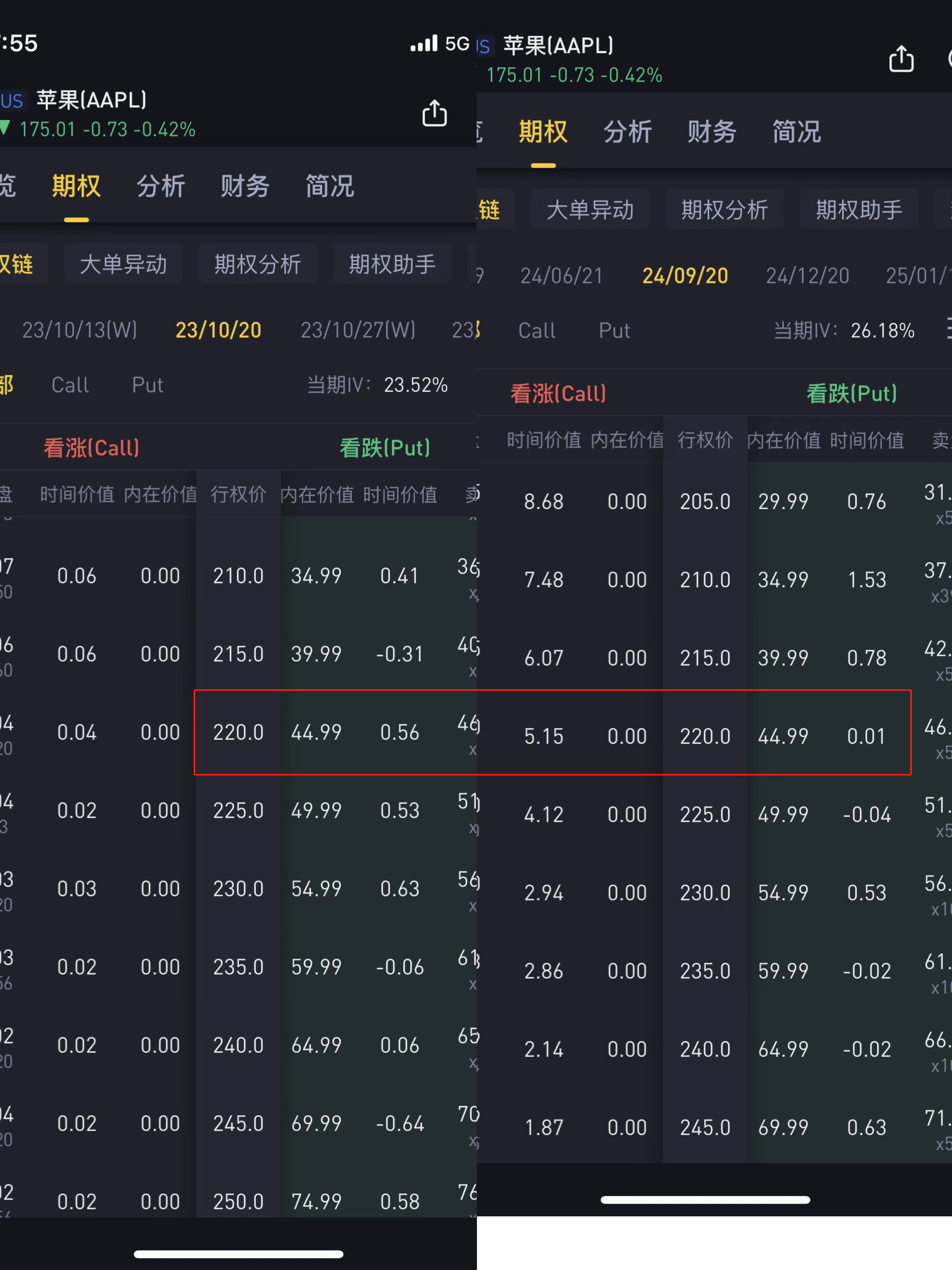The width and height of the screenshot is (952, 1270).
Task: Tap 当期IV 26.18% value
Action: 883,331
